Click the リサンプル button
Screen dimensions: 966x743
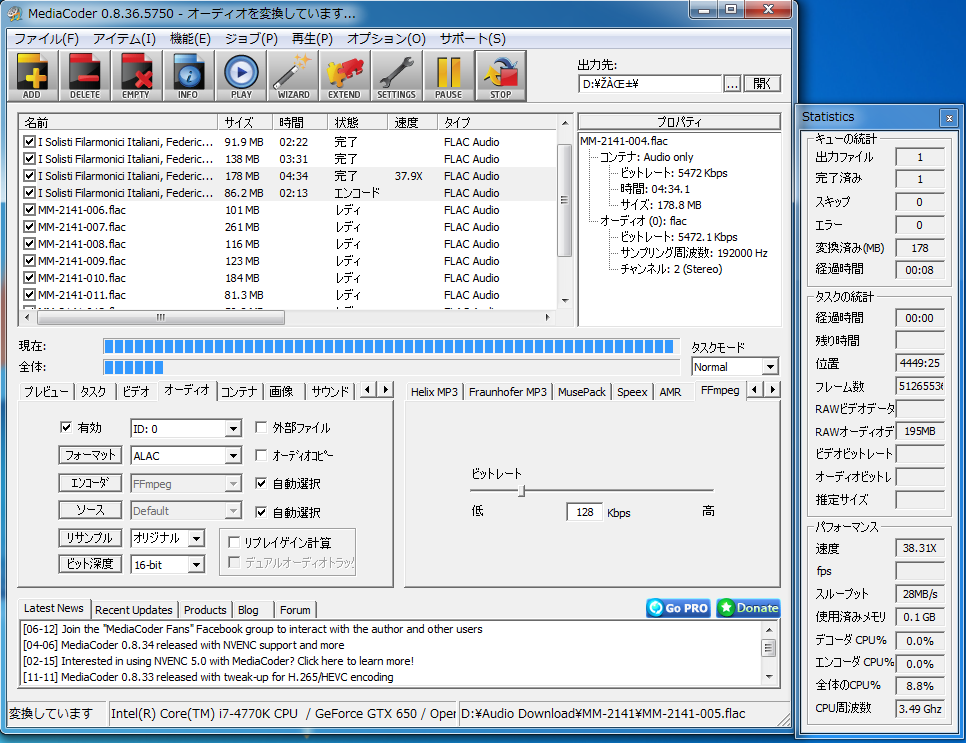91,538
